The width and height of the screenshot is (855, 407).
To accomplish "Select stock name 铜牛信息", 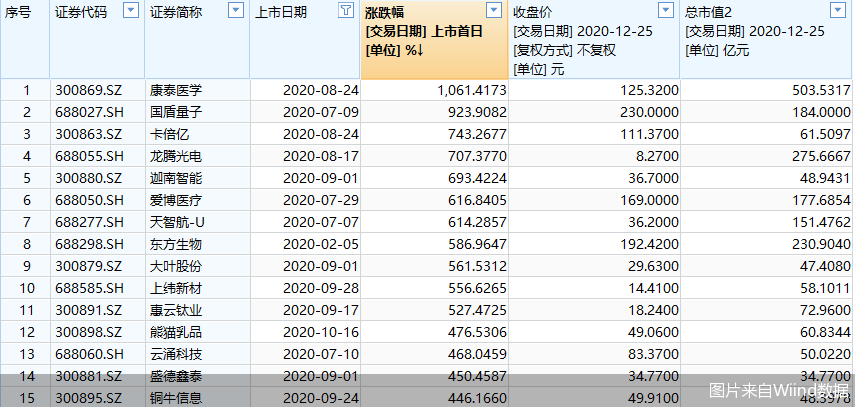I will [x=176, y=398].
